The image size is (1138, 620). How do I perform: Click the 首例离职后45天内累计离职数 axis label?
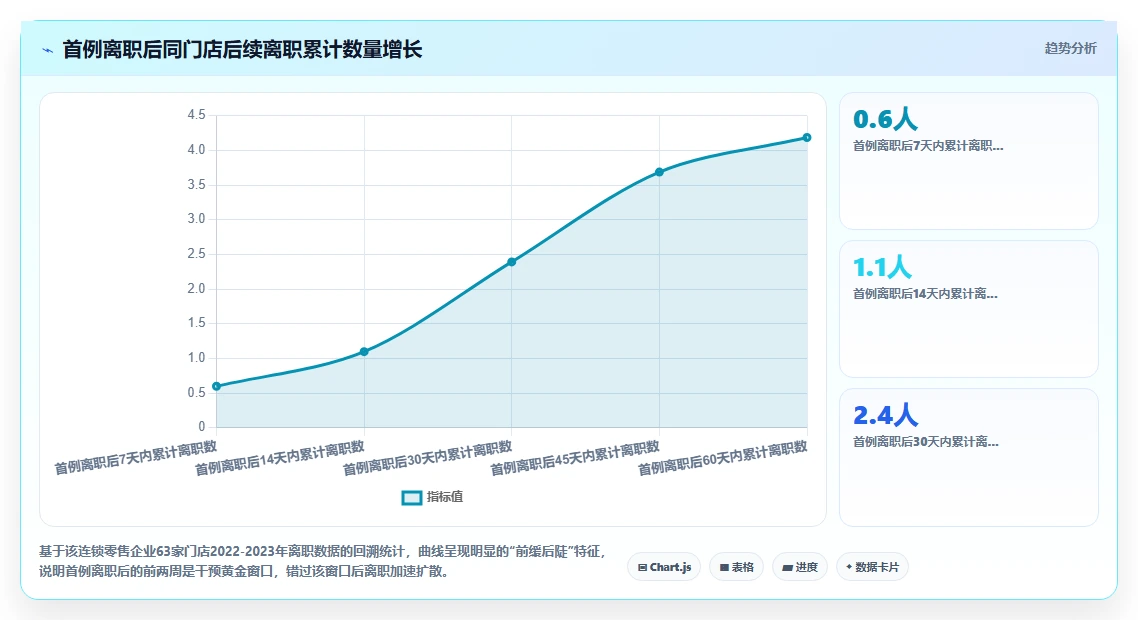pyautogui.click(x=575, y=458)
